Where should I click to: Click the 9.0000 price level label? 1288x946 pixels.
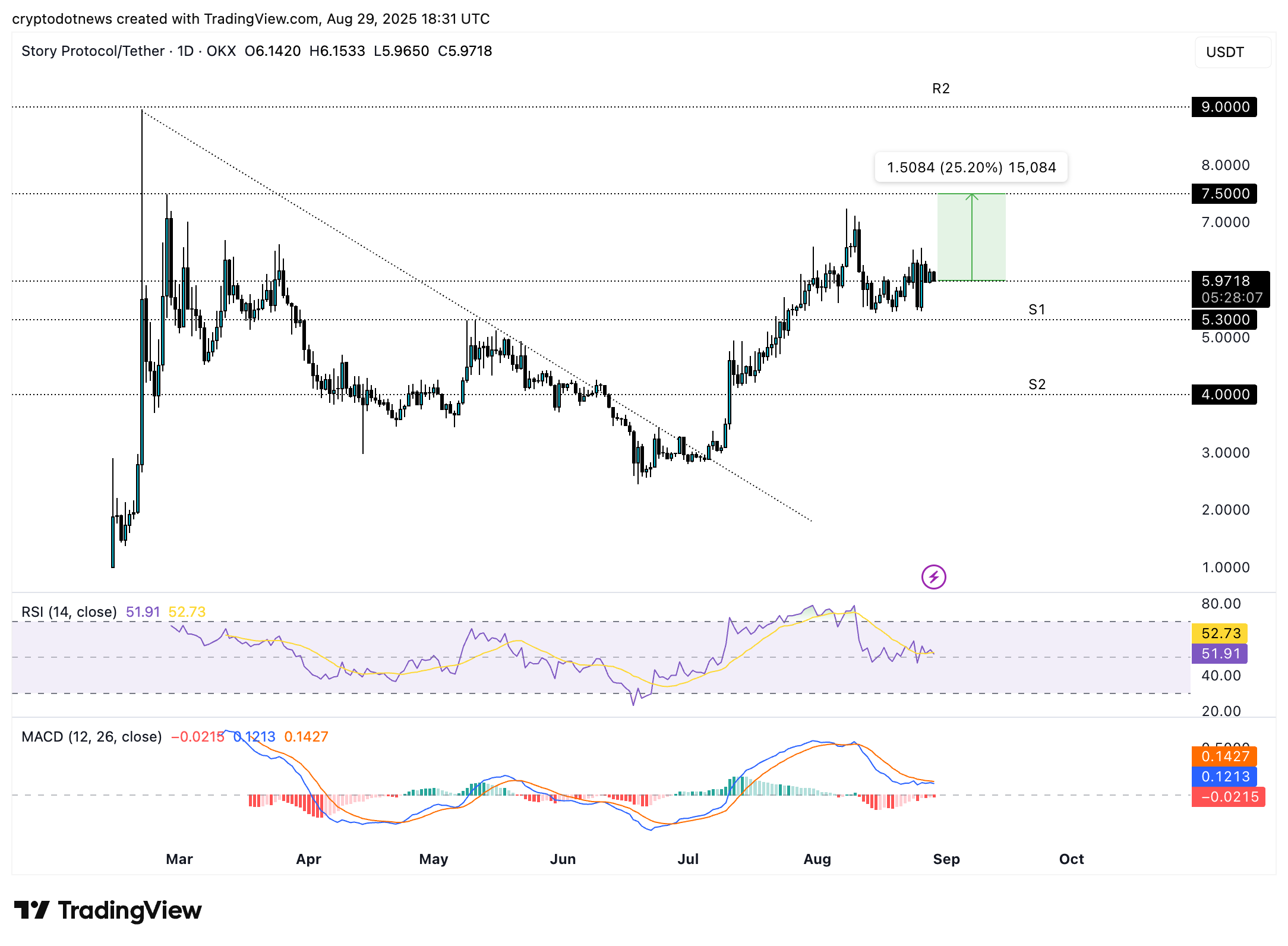point(1224,107)
